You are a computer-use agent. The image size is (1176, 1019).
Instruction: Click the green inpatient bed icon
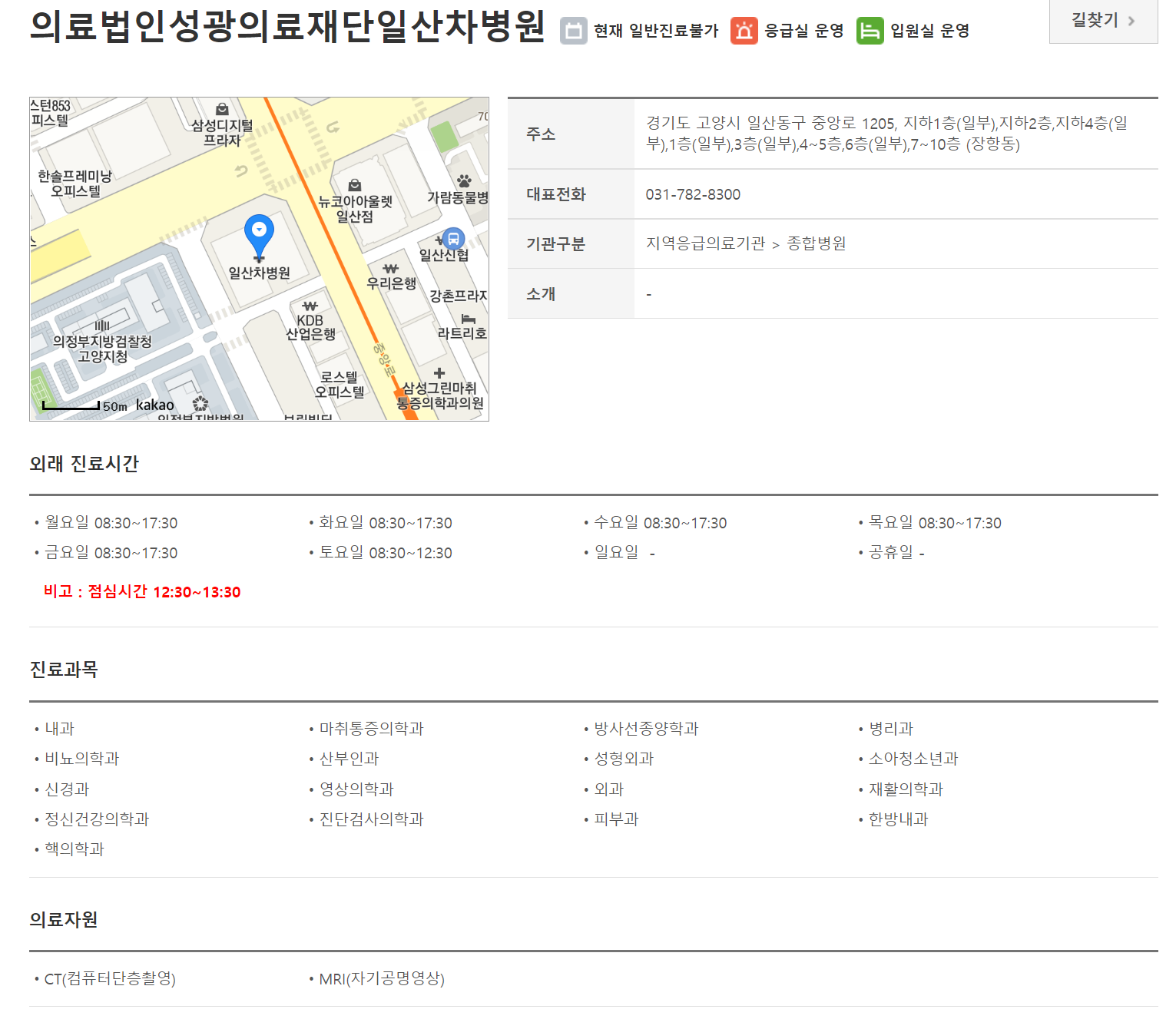pyautogui.click(x=870, y=31)
